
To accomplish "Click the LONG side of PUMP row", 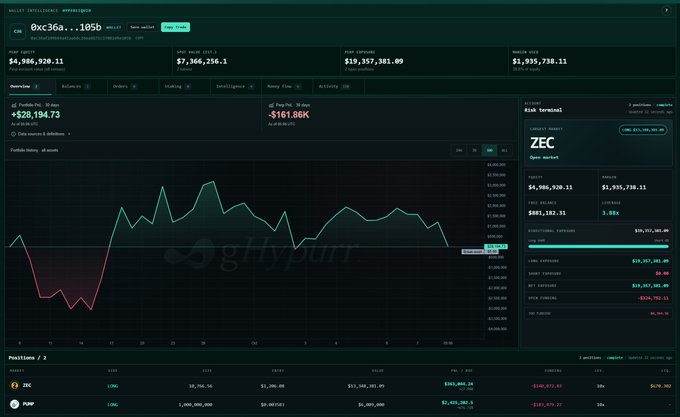I will point(112,404).
